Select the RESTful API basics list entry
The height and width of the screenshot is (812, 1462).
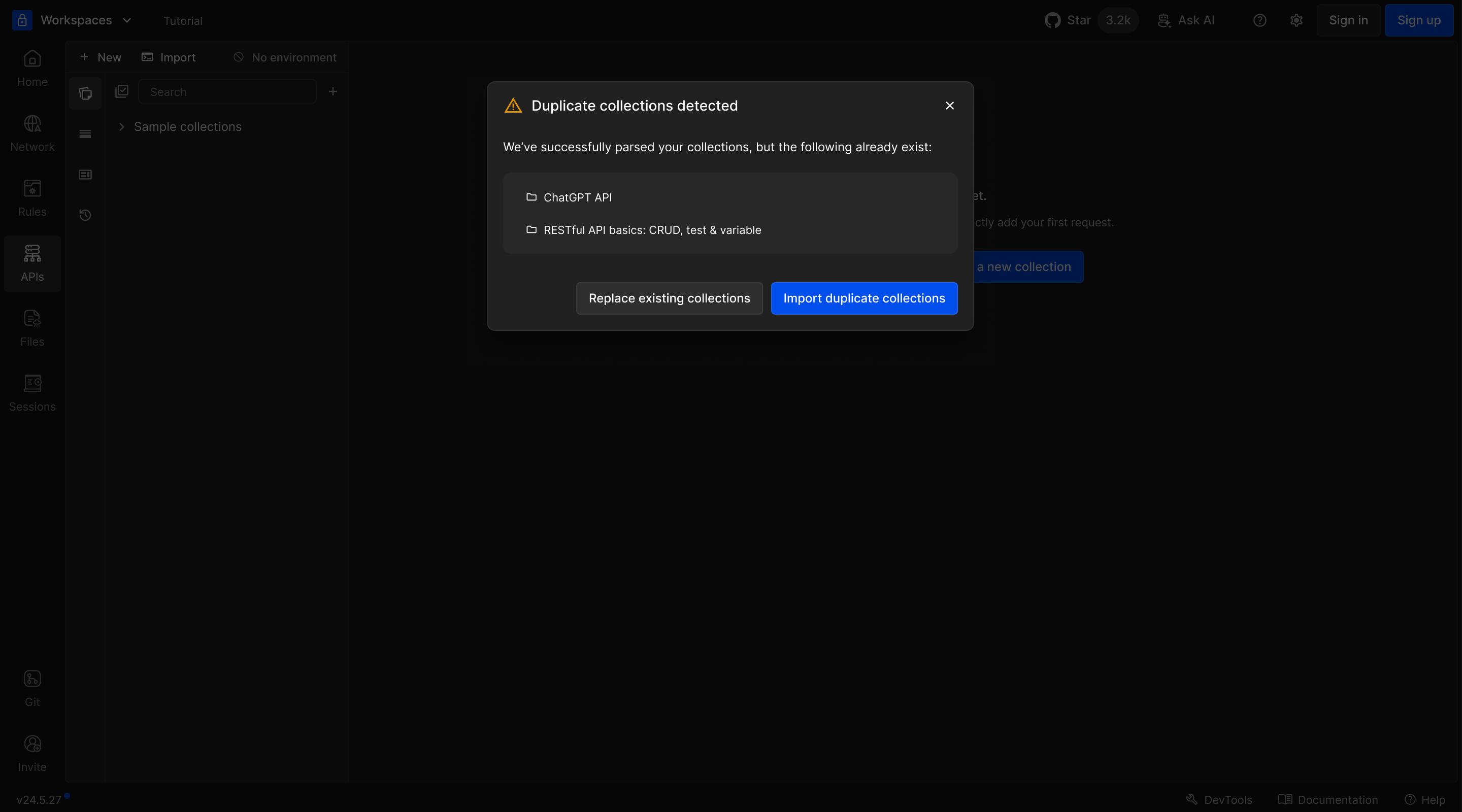[730, 230]
